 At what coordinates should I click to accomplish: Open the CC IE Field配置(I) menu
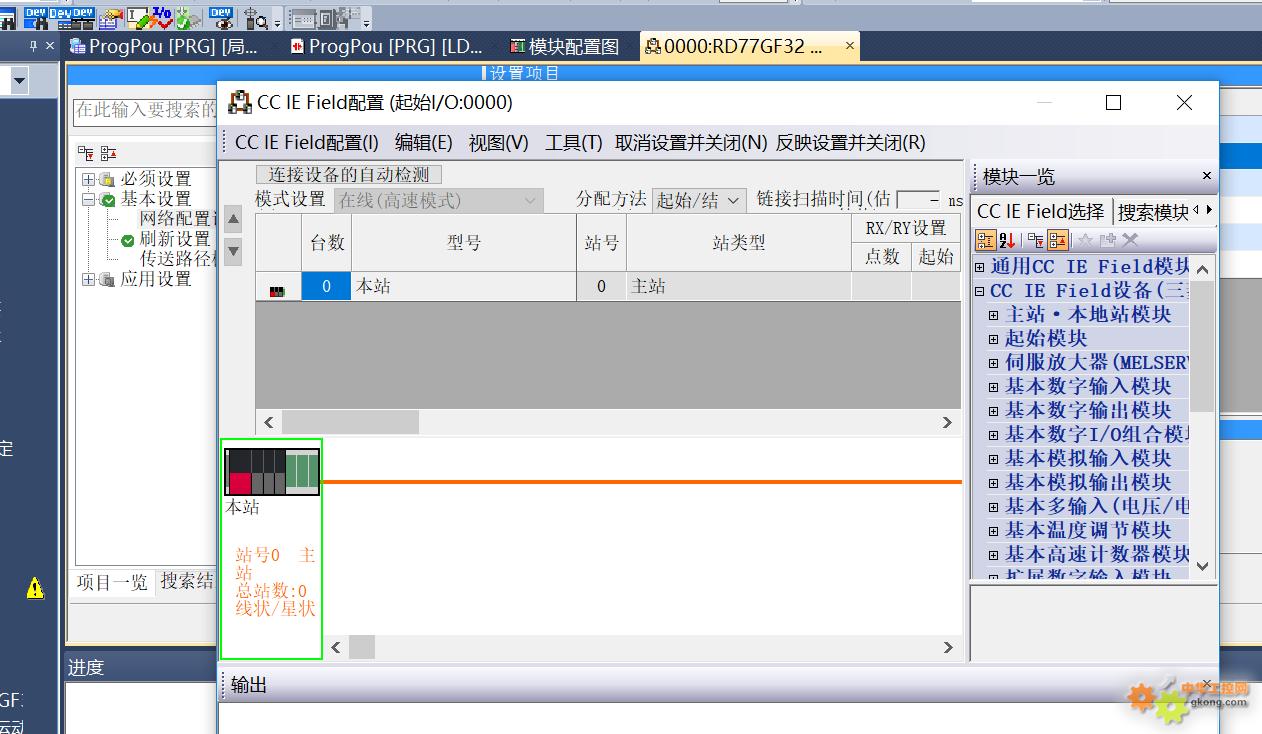click(307, 143)
